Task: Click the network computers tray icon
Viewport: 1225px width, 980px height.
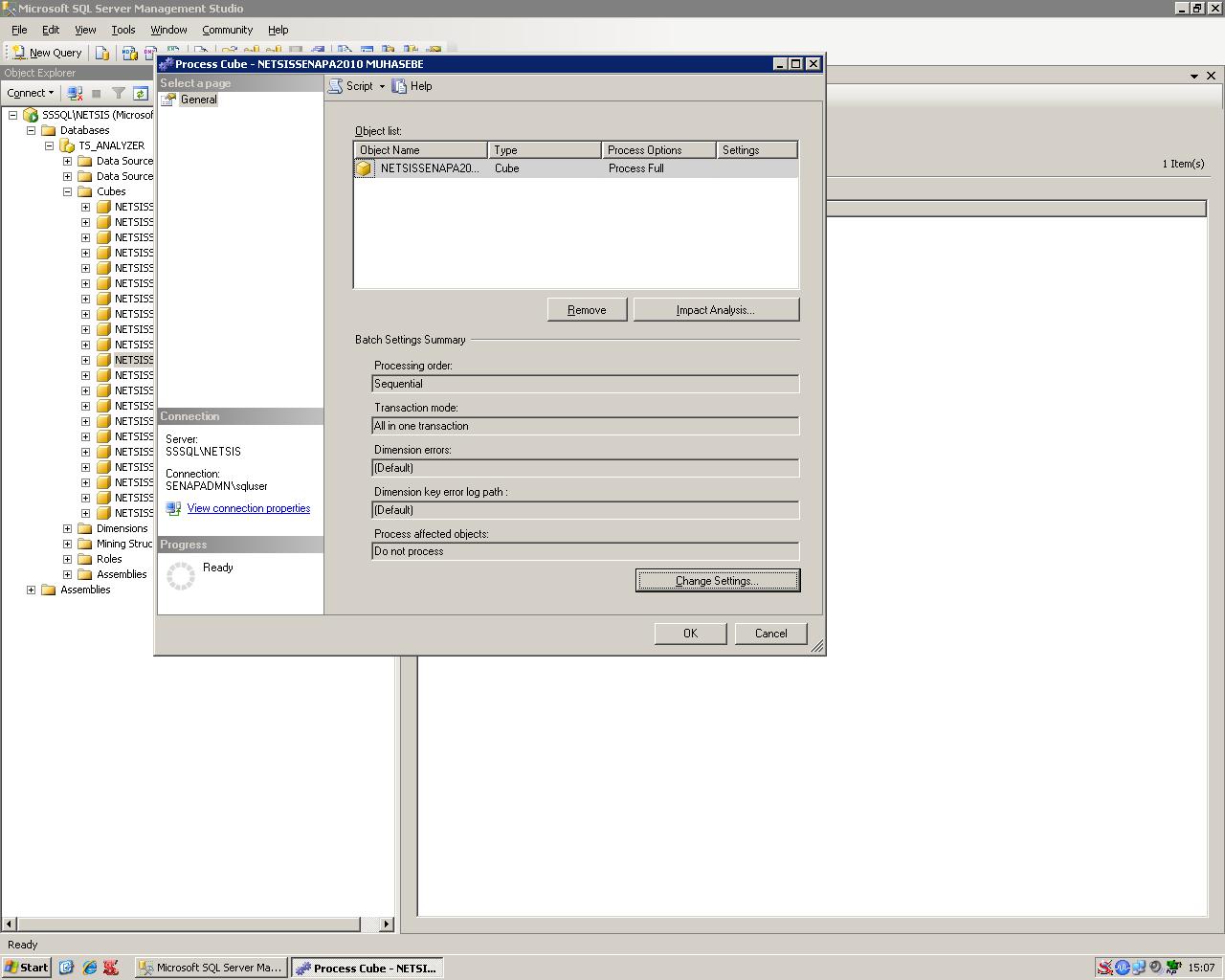Action: (x=1139, y=968)
